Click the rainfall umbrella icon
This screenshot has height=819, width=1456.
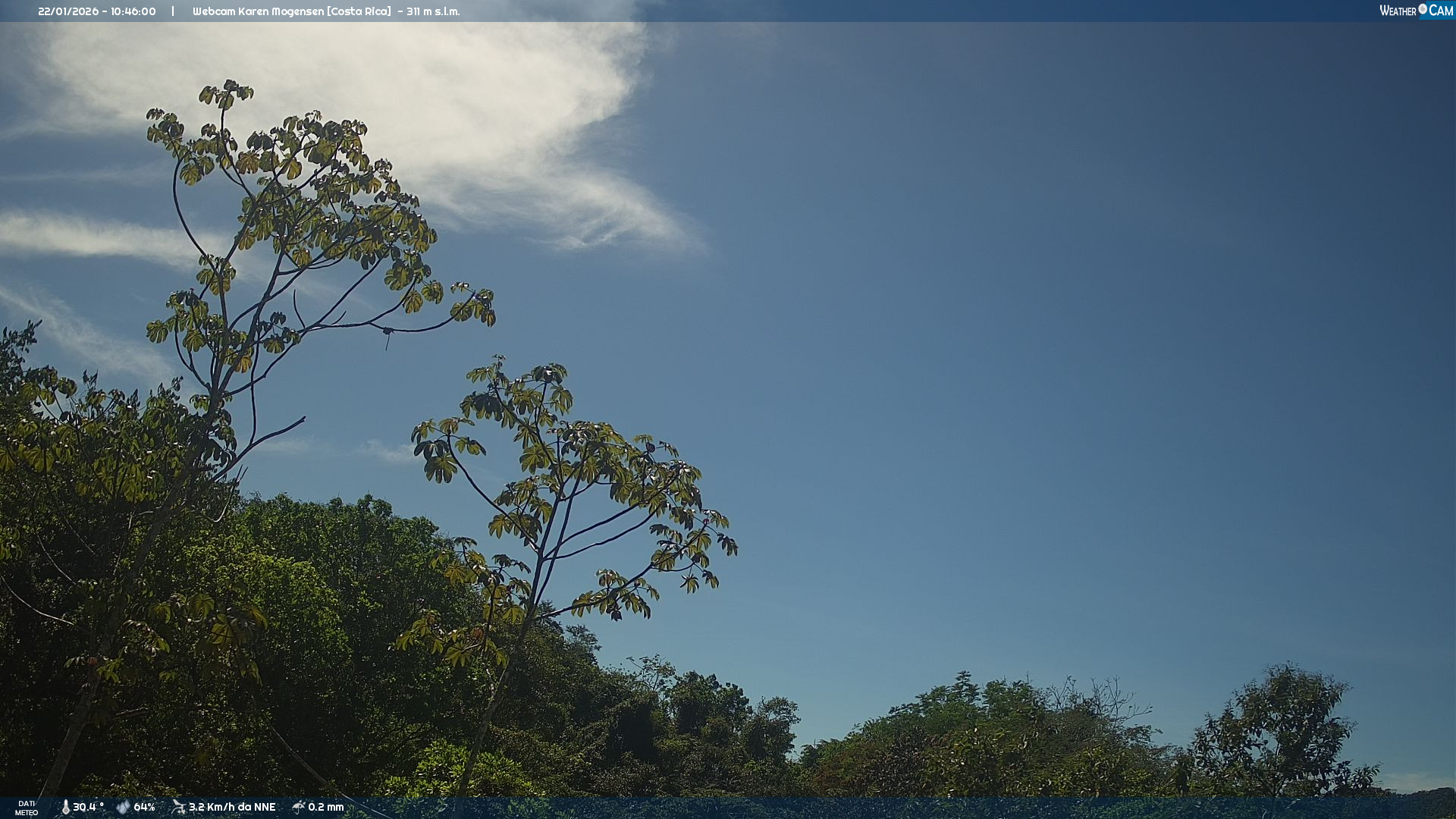[299, 807]
